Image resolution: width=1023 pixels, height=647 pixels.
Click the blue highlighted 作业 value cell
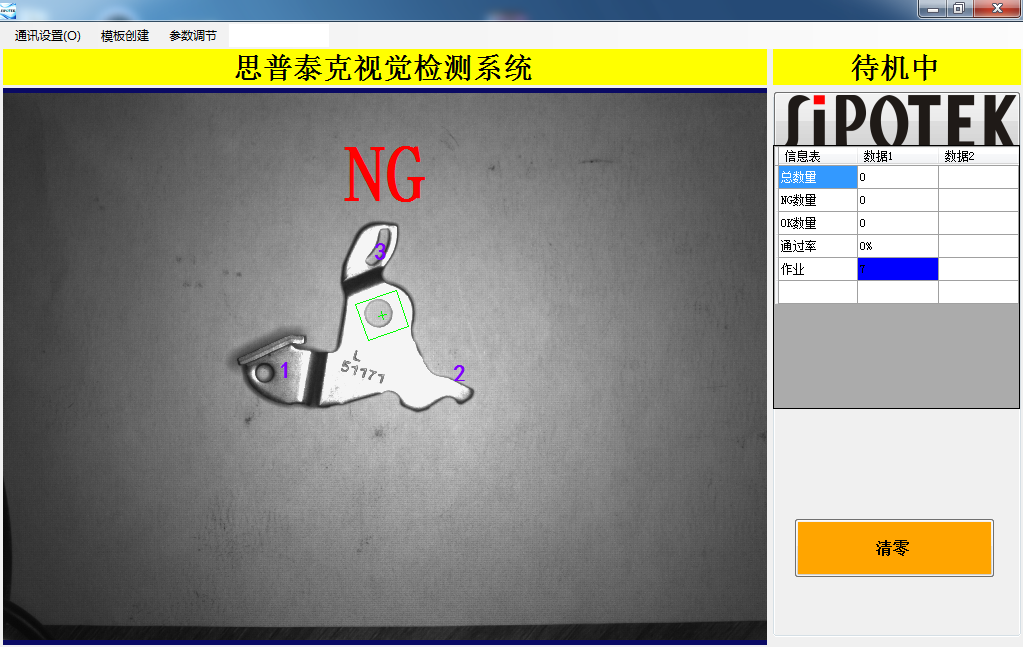(898, 269)
